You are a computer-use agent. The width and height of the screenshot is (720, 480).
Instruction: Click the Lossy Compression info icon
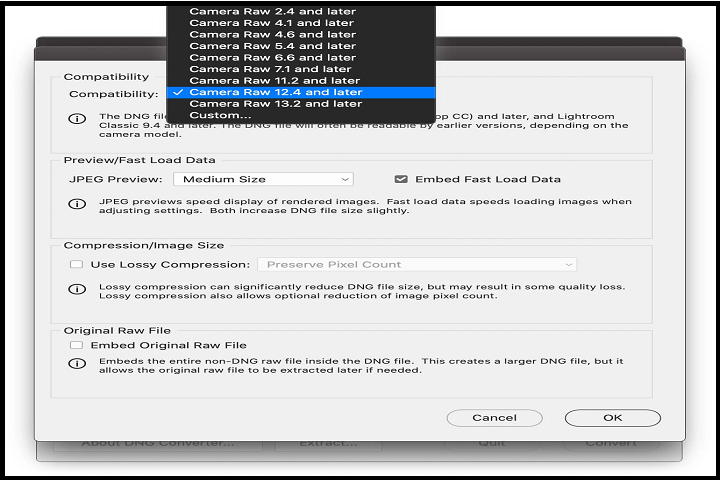pos(76,290)
